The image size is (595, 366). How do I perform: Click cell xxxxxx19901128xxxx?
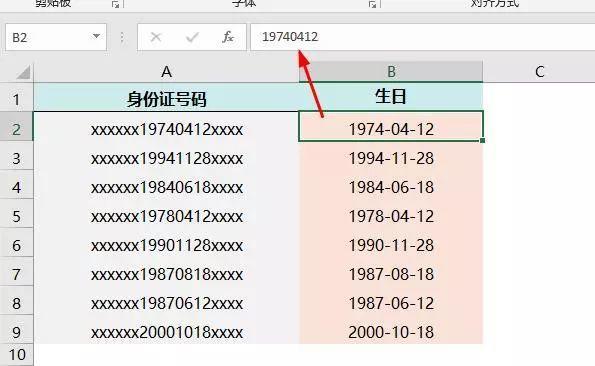166,242
